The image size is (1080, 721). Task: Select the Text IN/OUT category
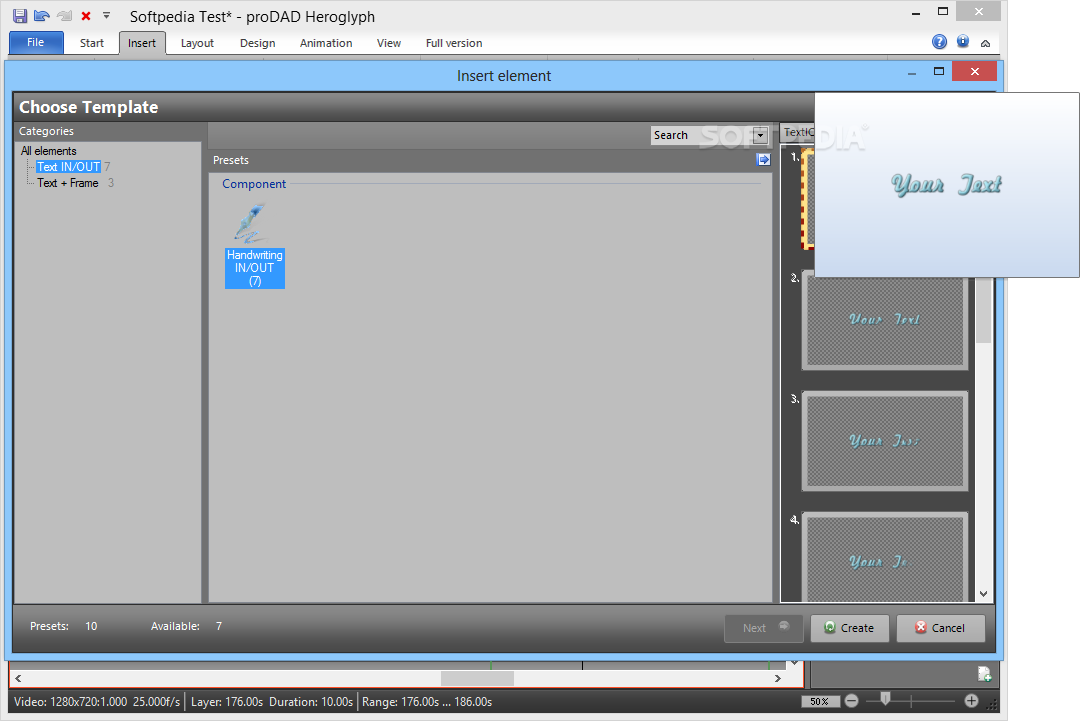pyautogui.click(x=68, y=167)
